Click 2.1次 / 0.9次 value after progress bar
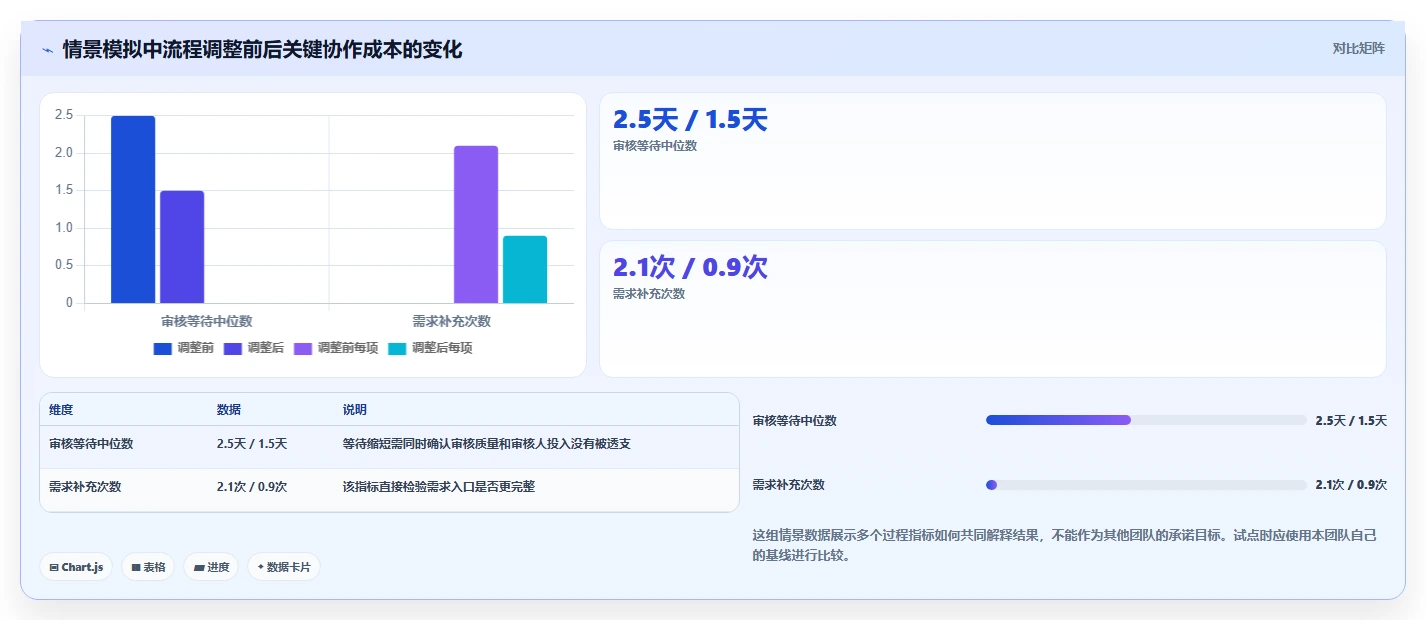Screen dimensions: 1426x620 (1351, 485)
